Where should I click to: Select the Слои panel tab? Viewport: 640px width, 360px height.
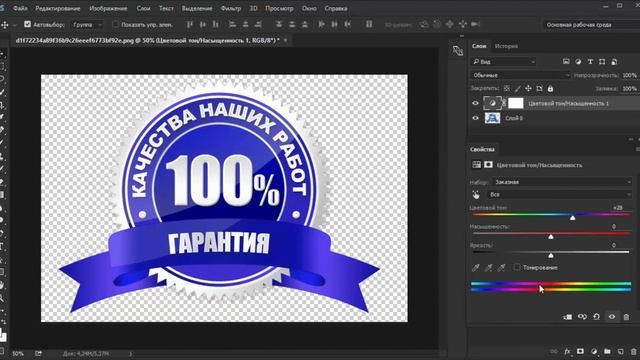479,46
